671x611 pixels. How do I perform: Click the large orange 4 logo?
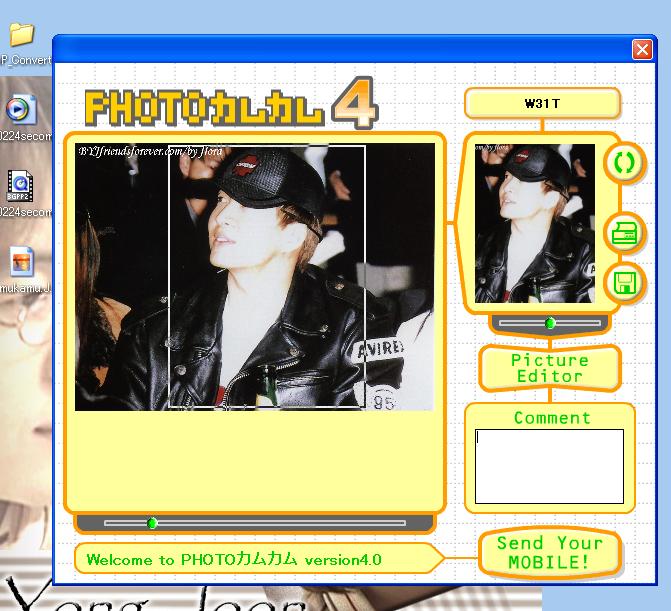coord(354,103)
